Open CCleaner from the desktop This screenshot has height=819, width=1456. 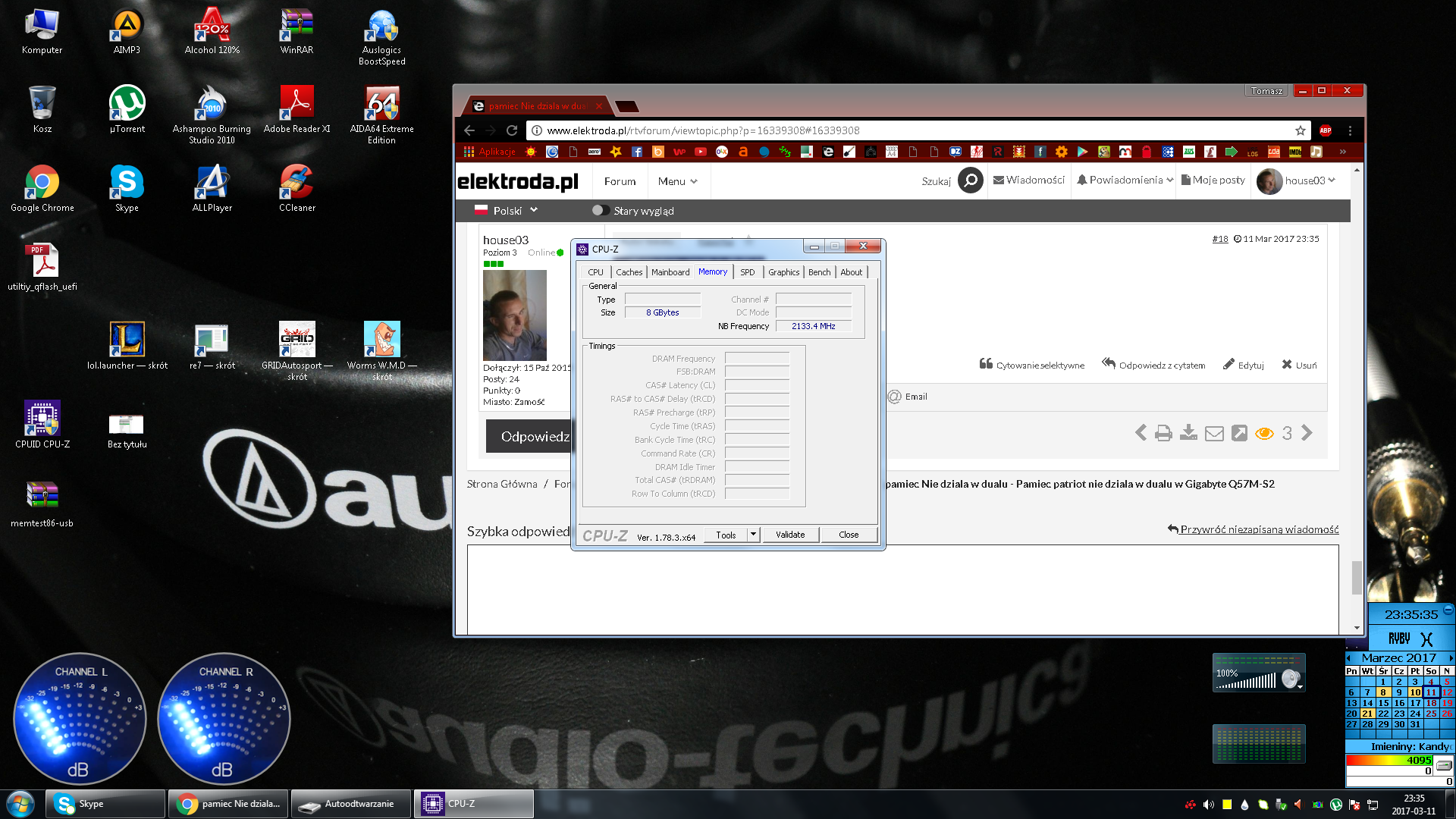tap(297, 189)
